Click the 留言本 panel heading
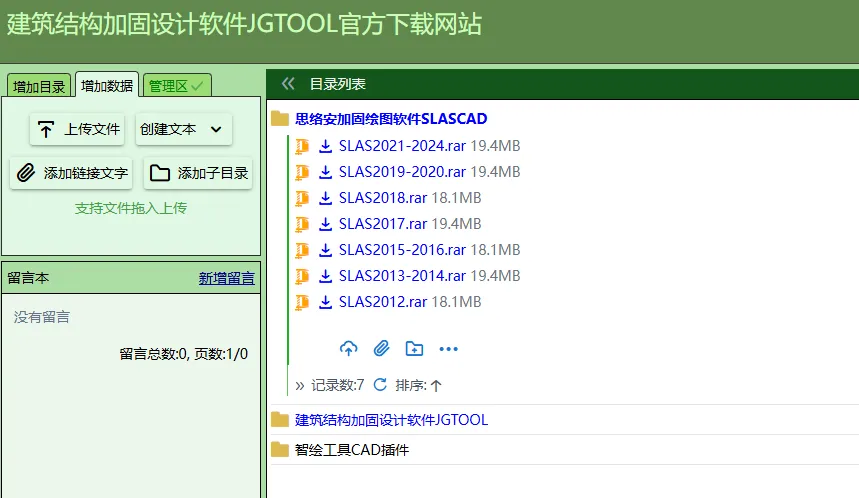This screenshot has height=498, width=859. pos(28,278)
